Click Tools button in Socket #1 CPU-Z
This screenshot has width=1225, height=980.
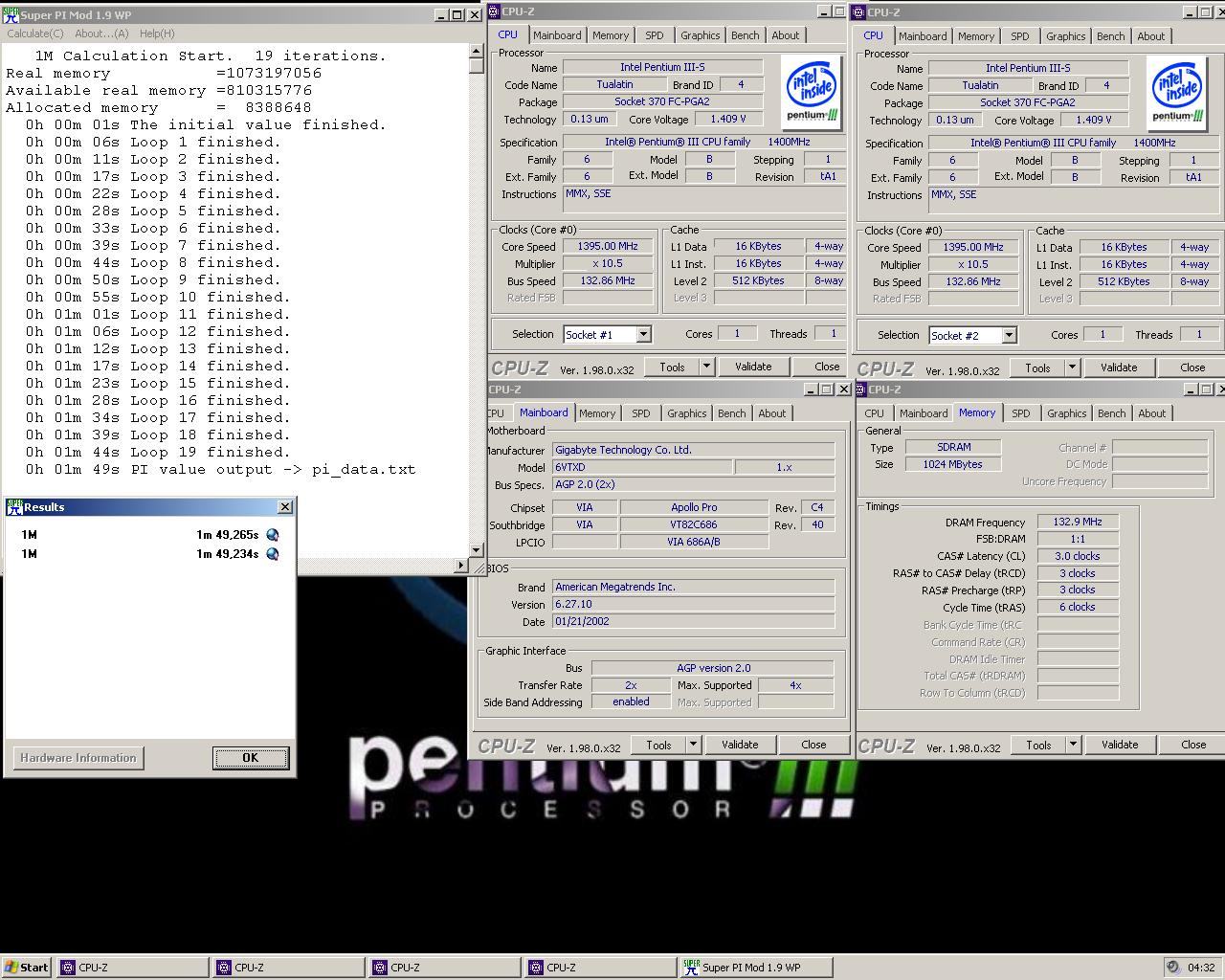672,367
